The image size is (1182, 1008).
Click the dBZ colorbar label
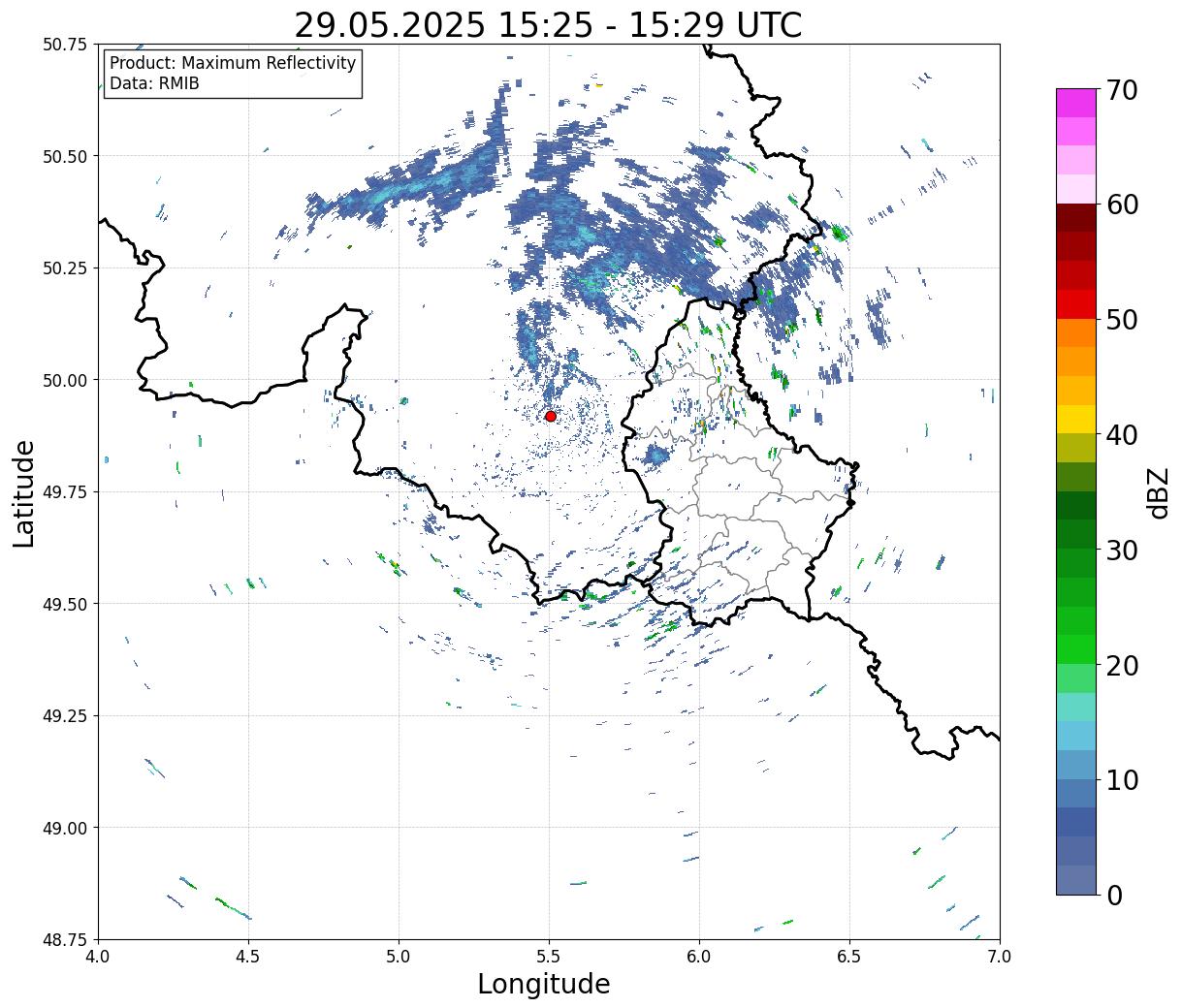[1158, 492]
